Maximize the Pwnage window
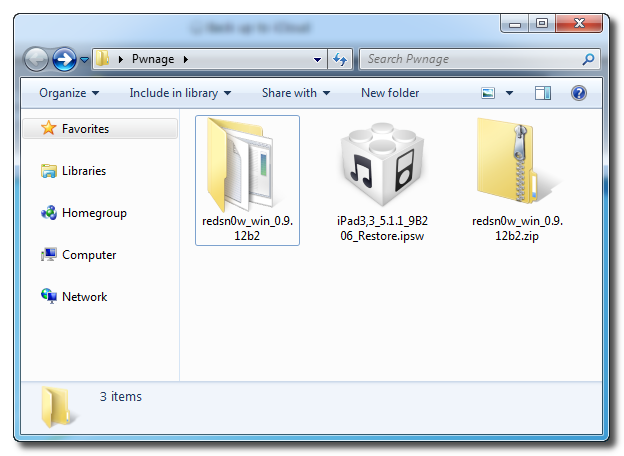The width and height of the screenshot is (624, 456). coord(542,24)
